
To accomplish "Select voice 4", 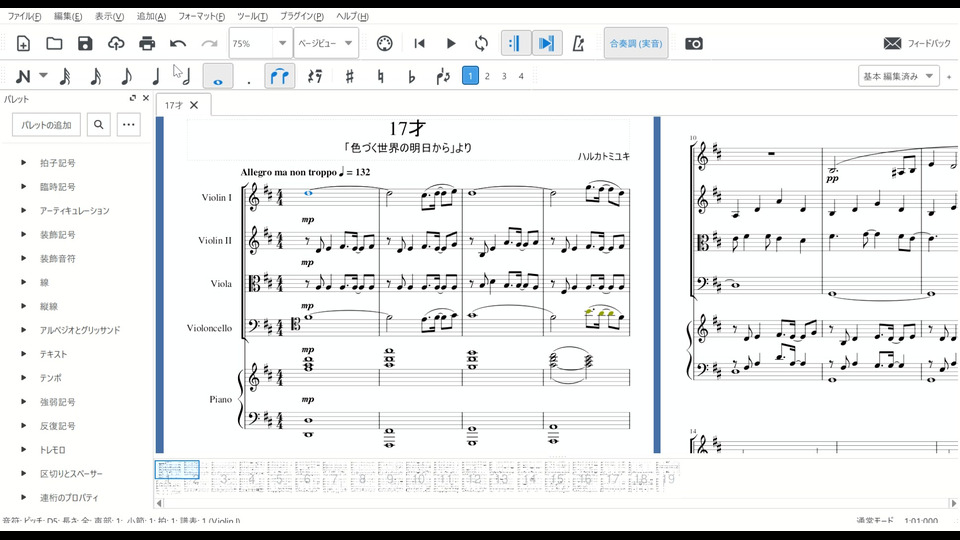I will point(522,77).
